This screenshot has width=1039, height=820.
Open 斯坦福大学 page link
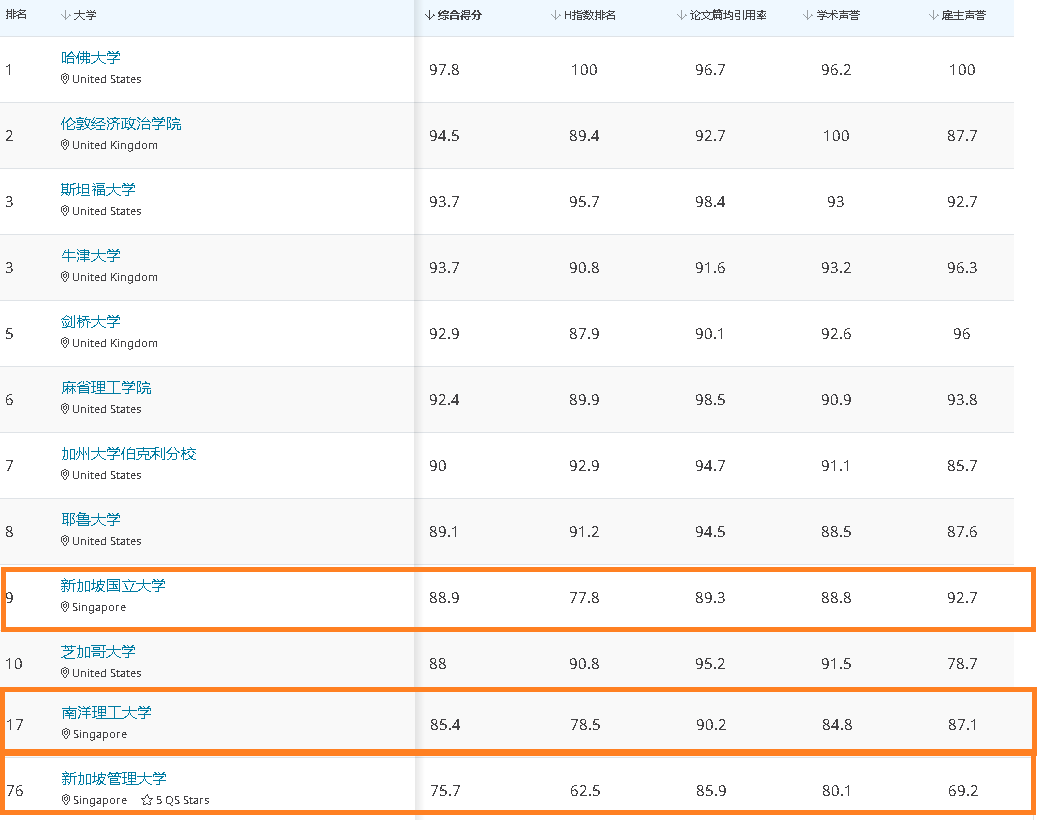98,190
